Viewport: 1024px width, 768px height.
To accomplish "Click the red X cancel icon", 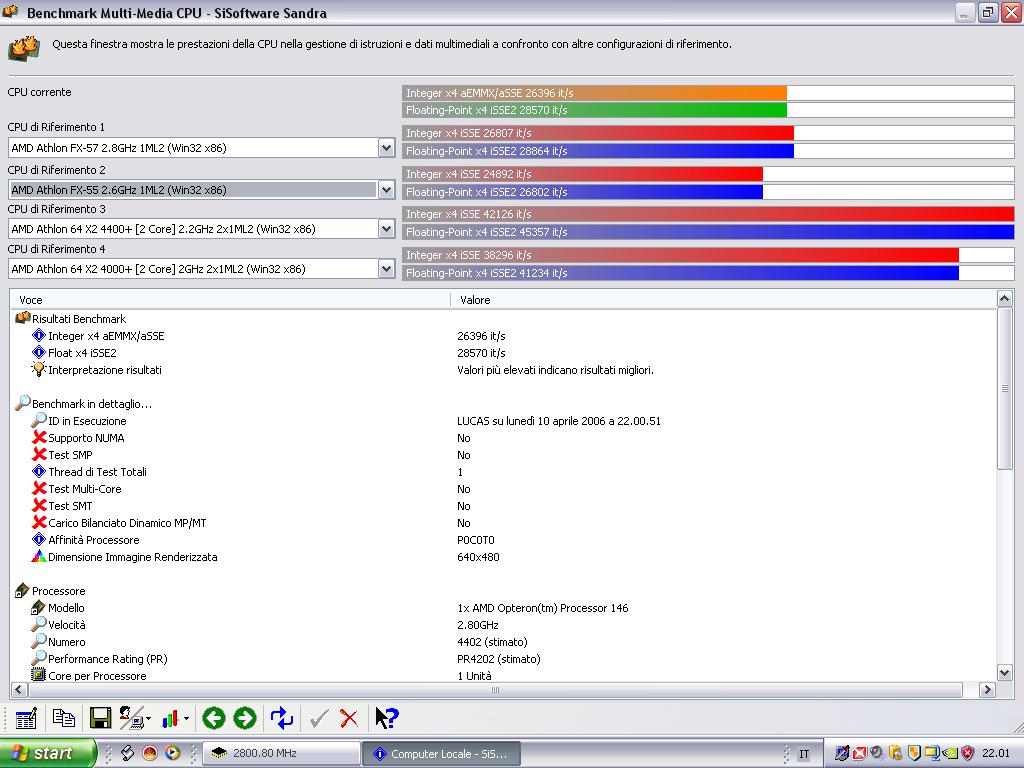I will (349, 719).
